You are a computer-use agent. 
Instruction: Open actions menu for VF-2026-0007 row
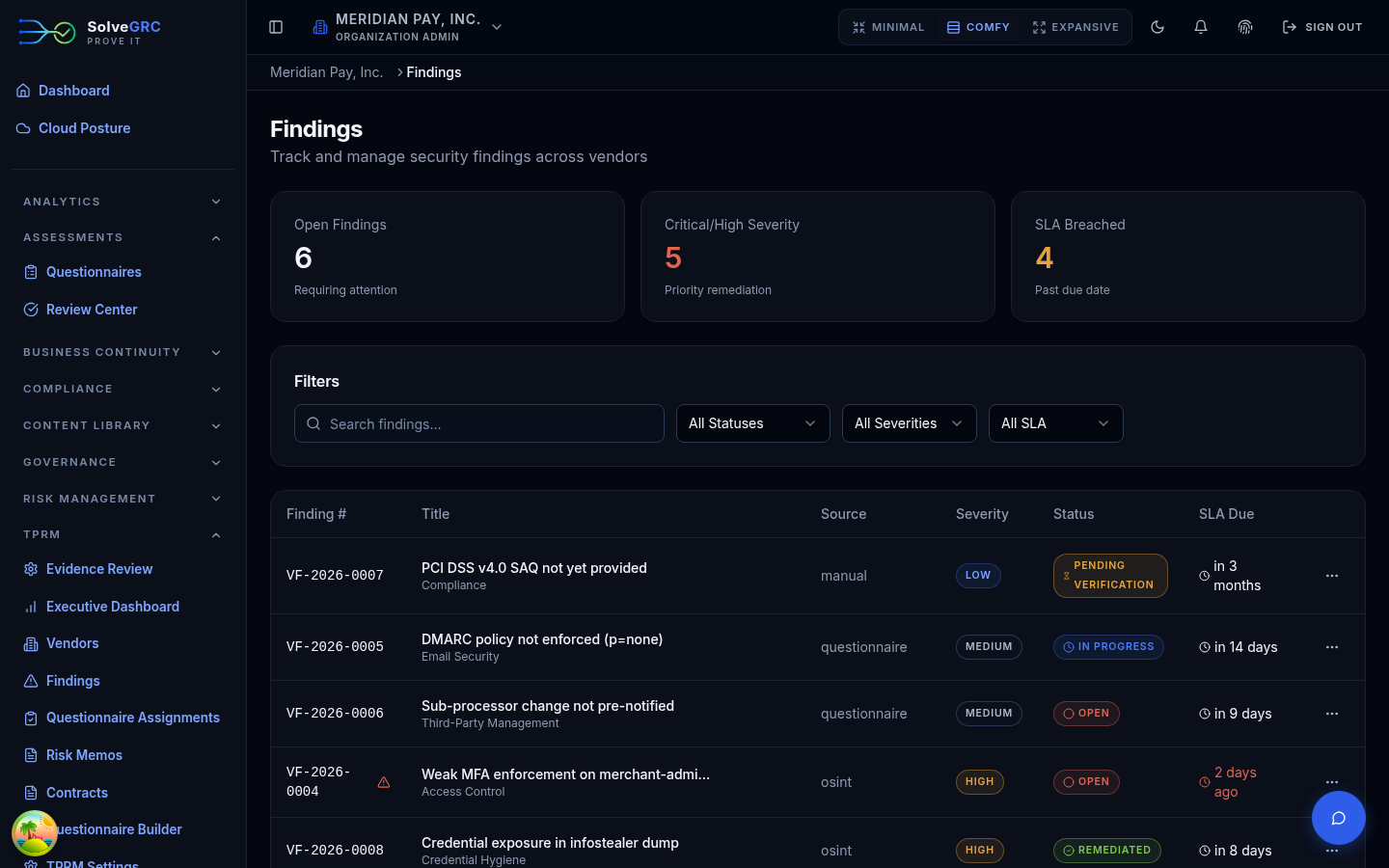(x=1332, y=576)
